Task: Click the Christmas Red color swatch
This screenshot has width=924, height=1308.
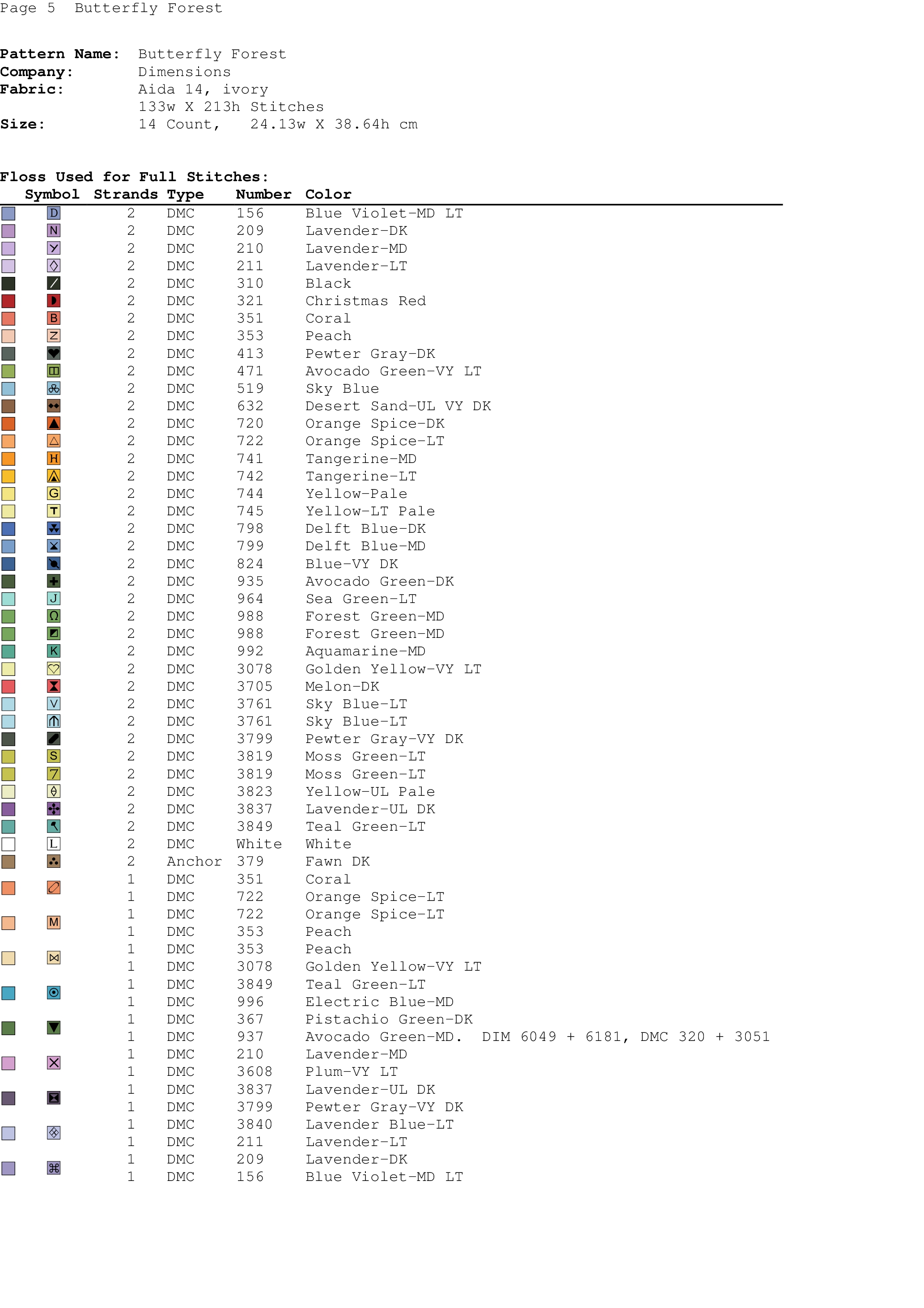Action: [8, 301]
